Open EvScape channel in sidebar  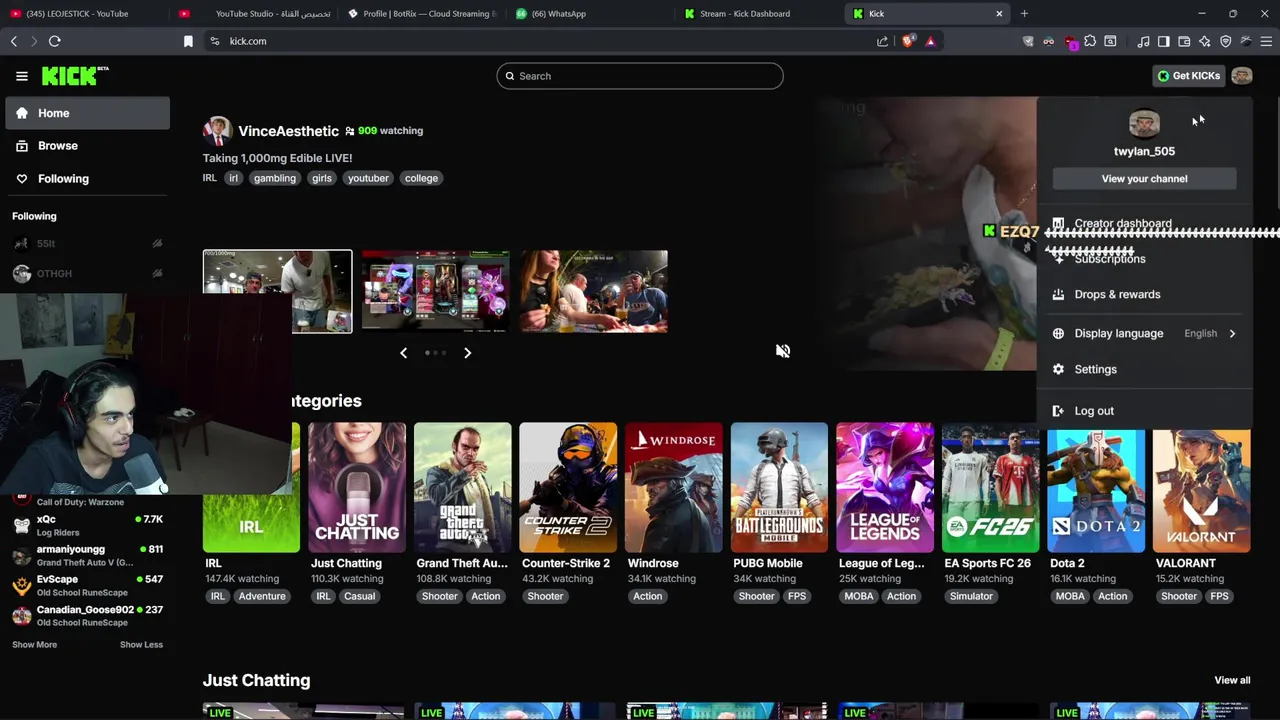(87, 585)
